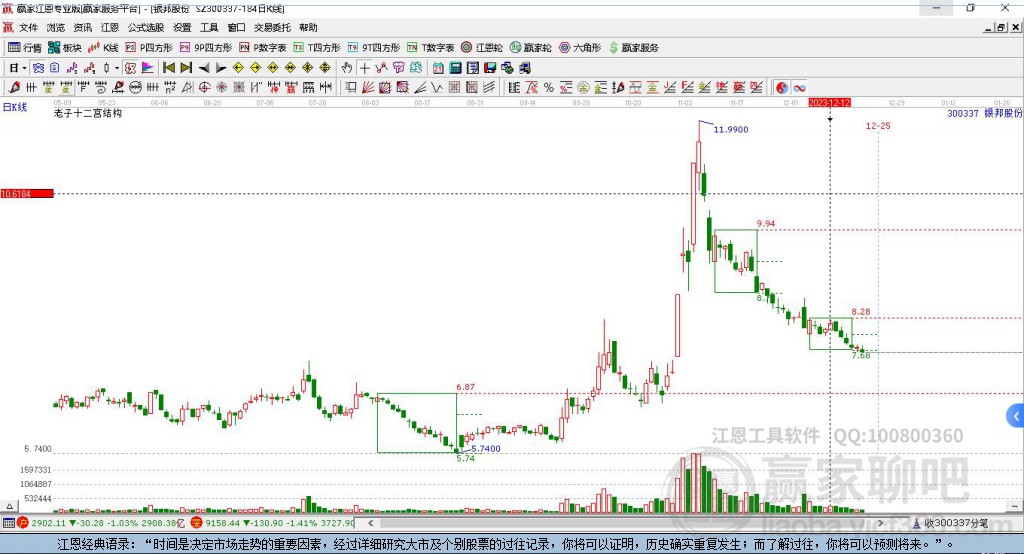Open the T四方形 tool
Viewport: 1024px width, 554px height.
click(x=317, y=48)
